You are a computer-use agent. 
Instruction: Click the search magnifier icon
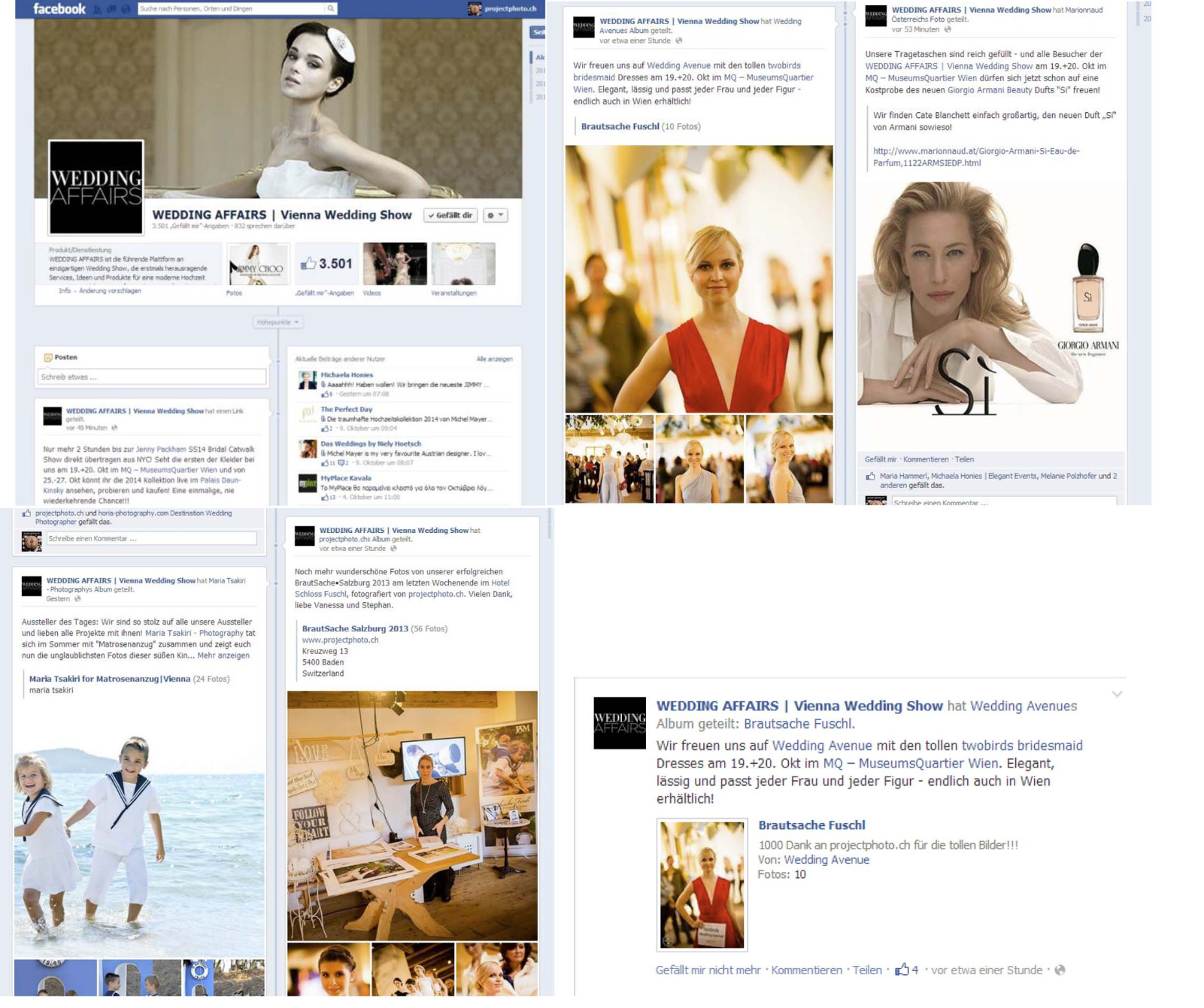tap(330, 9)
